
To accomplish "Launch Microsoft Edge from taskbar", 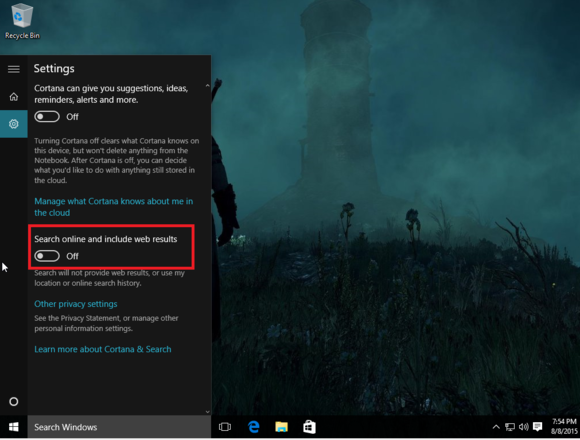I will click(x=254, y=427).
